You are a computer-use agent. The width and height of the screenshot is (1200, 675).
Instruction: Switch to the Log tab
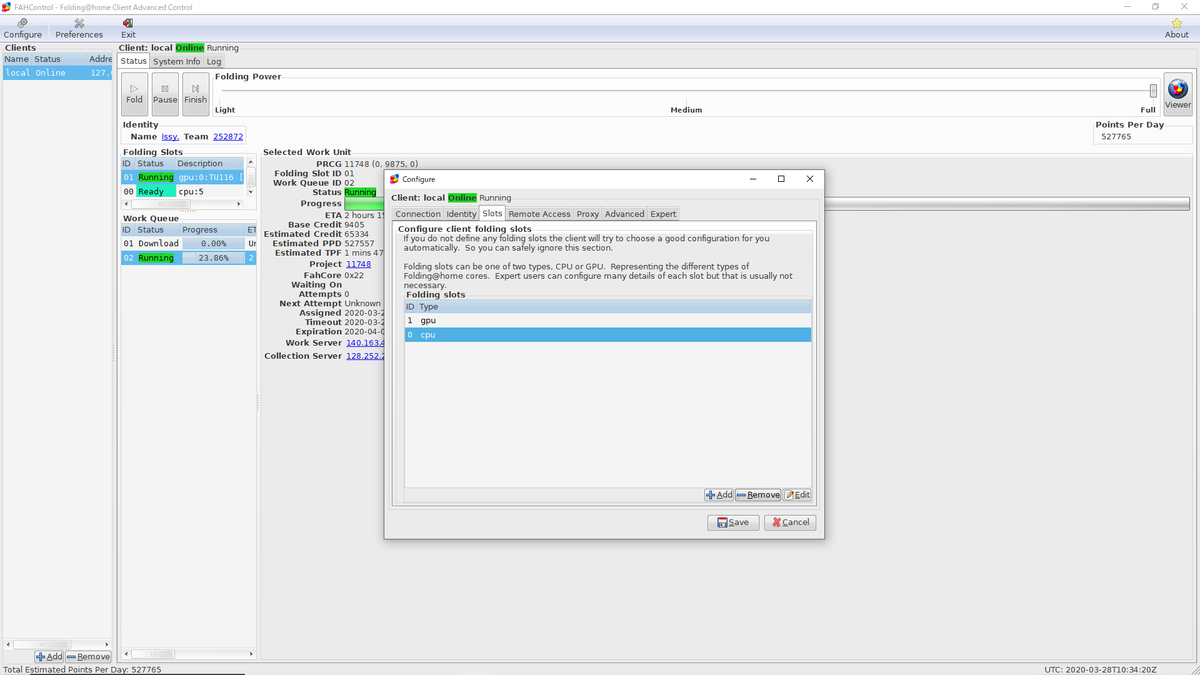point(214,61)
